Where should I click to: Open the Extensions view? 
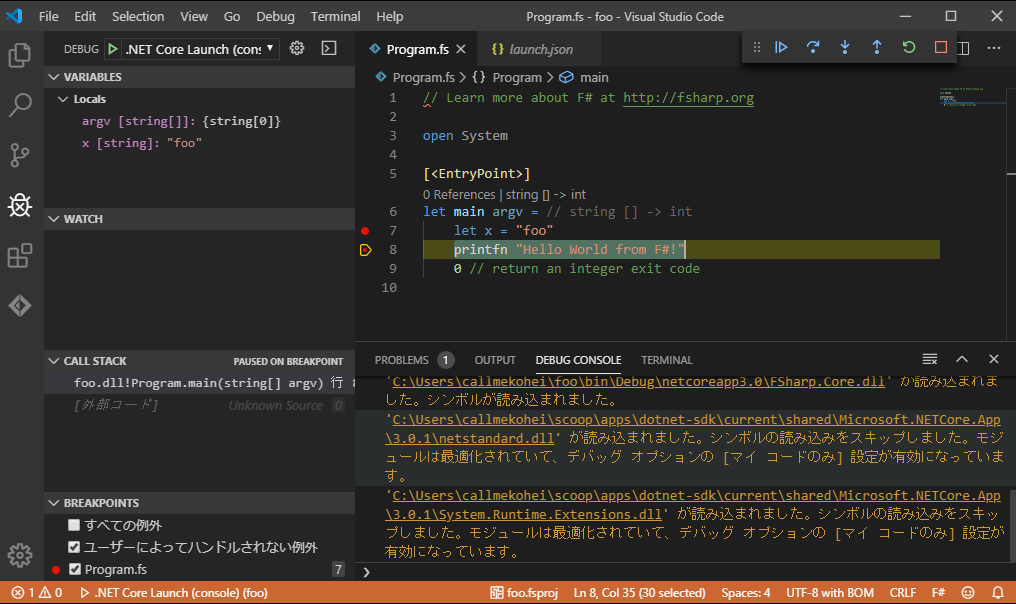(19, 256)
